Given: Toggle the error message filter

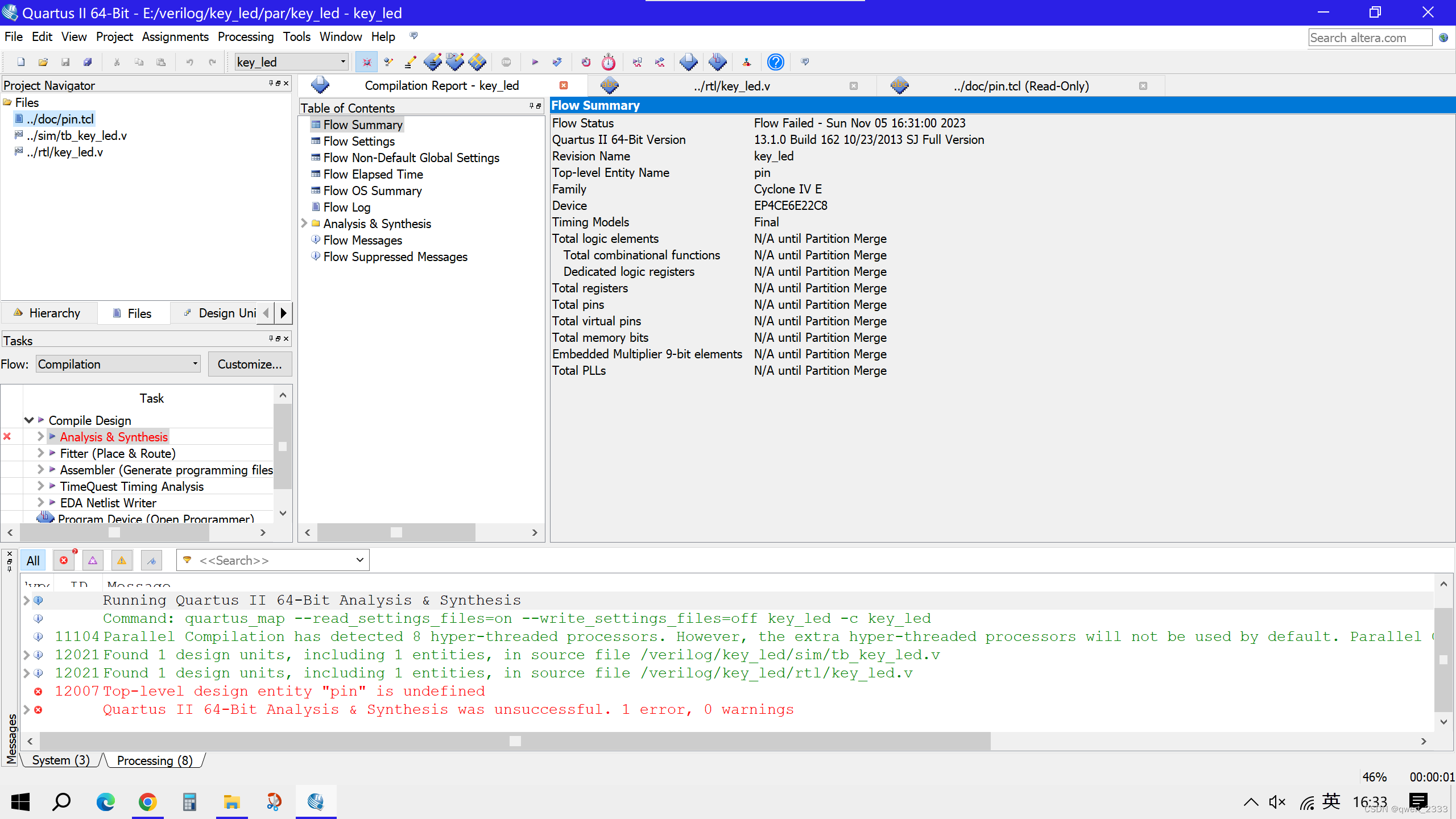Looking at the screenshot, I should coord(64,560).
